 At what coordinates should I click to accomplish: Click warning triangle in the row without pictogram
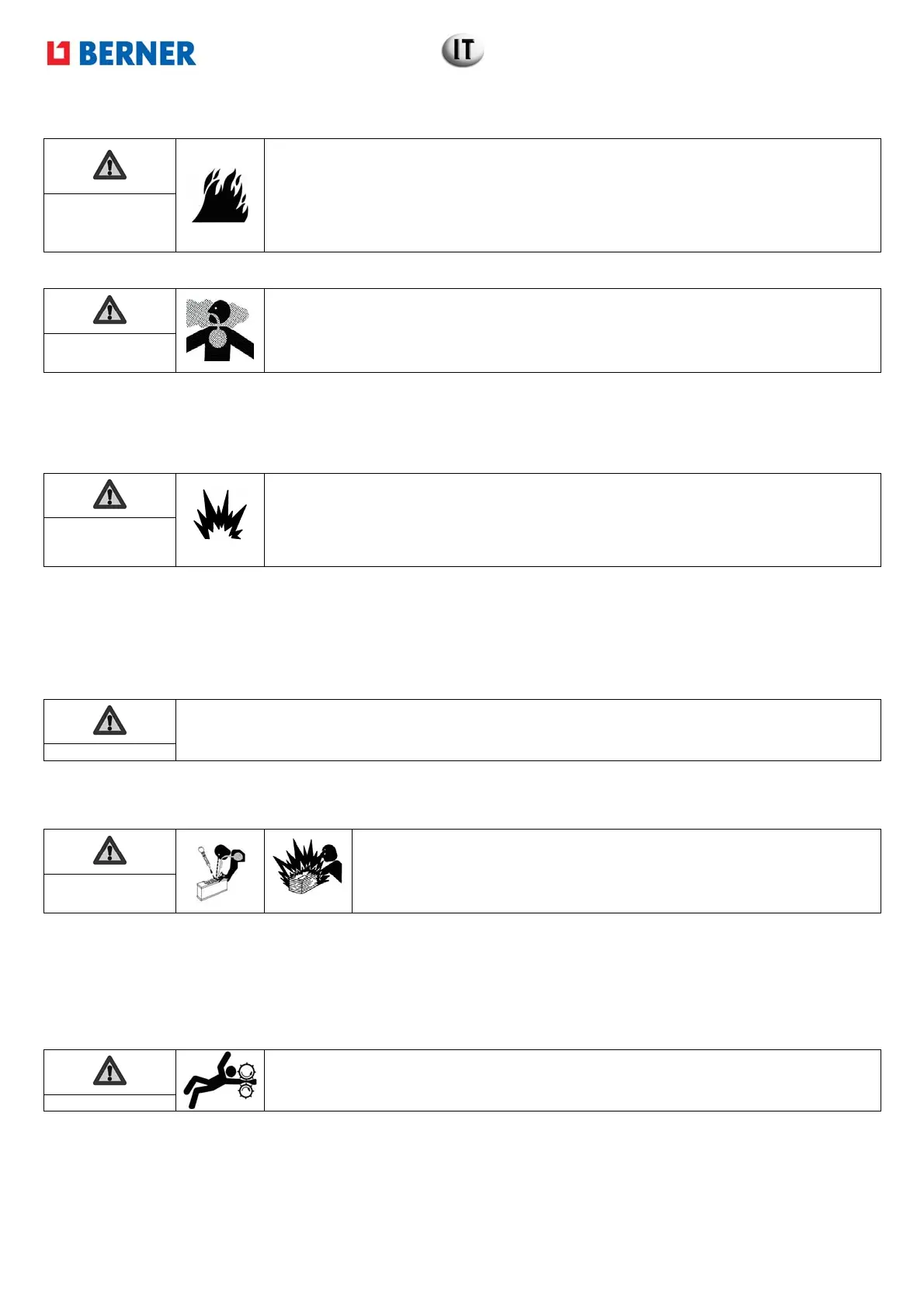[x=109, y=721]
